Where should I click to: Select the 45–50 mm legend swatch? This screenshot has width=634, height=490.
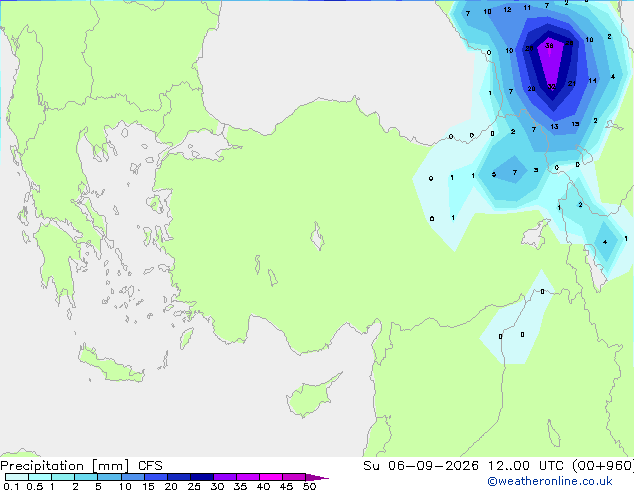[294, 477]
